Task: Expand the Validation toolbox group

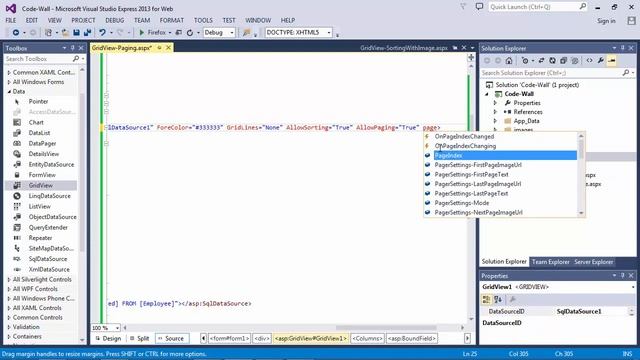Action: pos(9,327)
